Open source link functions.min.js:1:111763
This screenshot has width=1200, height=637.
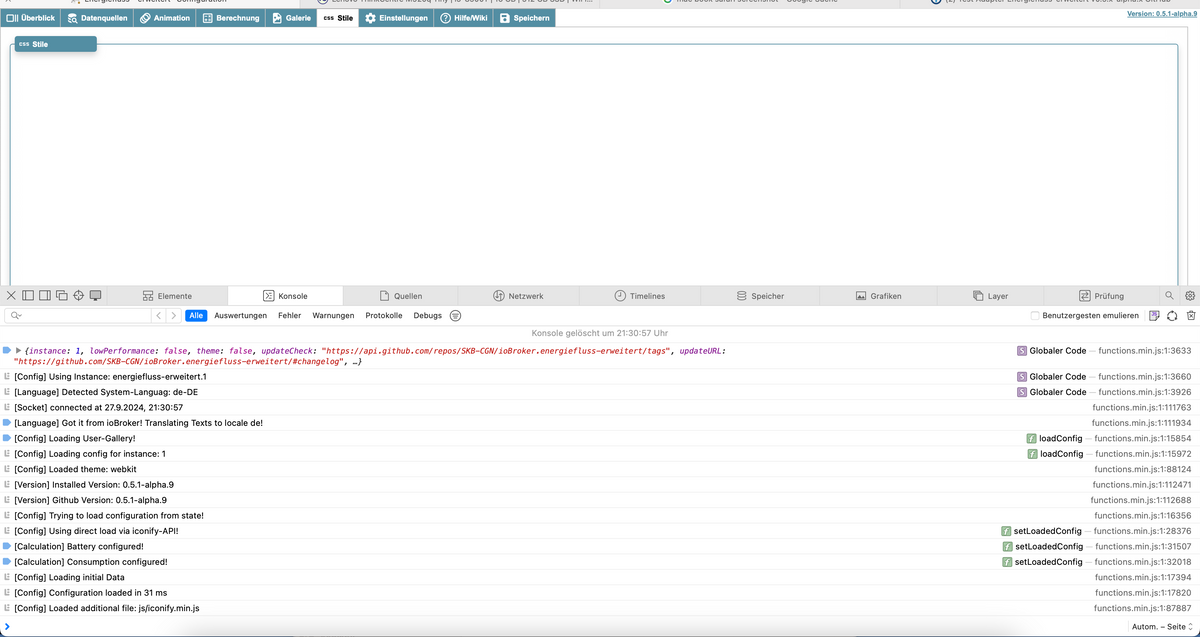pos(1142,408)
